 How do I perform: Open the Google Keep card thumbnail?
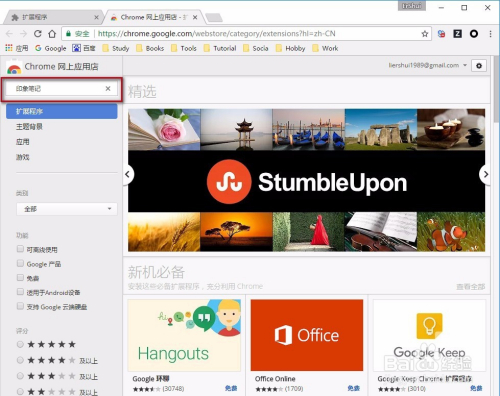(x=429, y=335)
